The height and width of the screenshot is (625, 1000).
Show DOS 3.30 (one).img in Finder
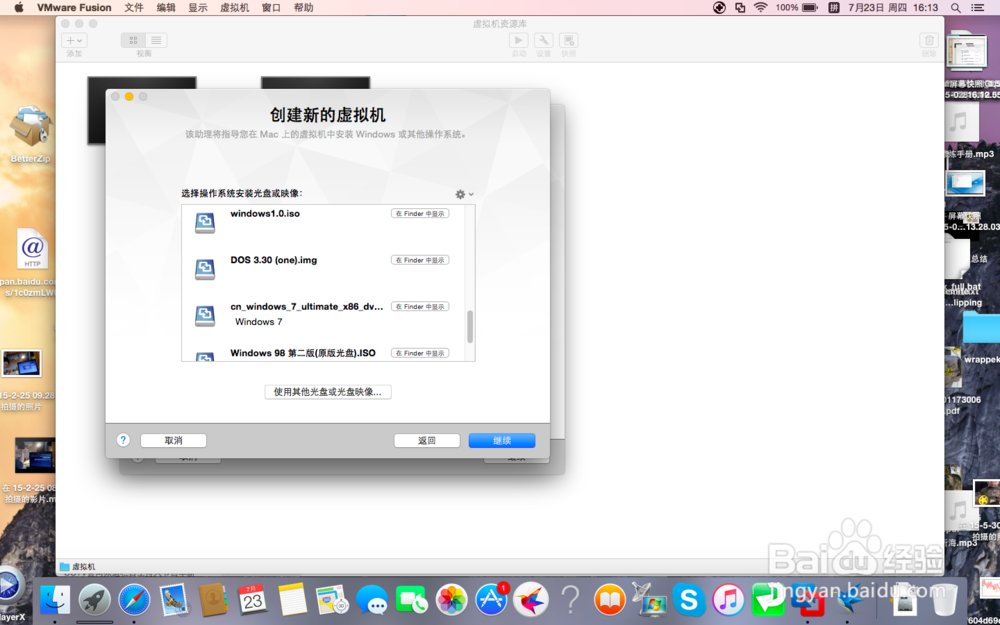pyautogui.click(x=420, y=260)
